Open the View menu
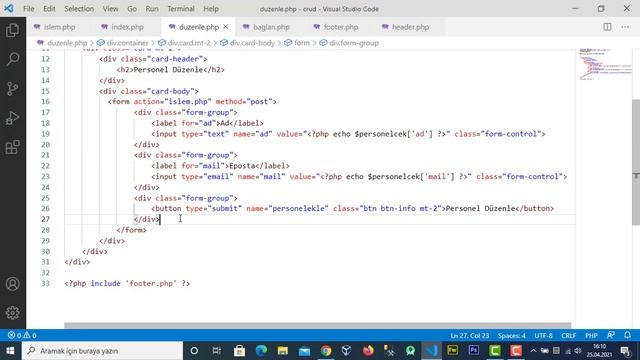640x360 pixels. [x=111, y=9]
